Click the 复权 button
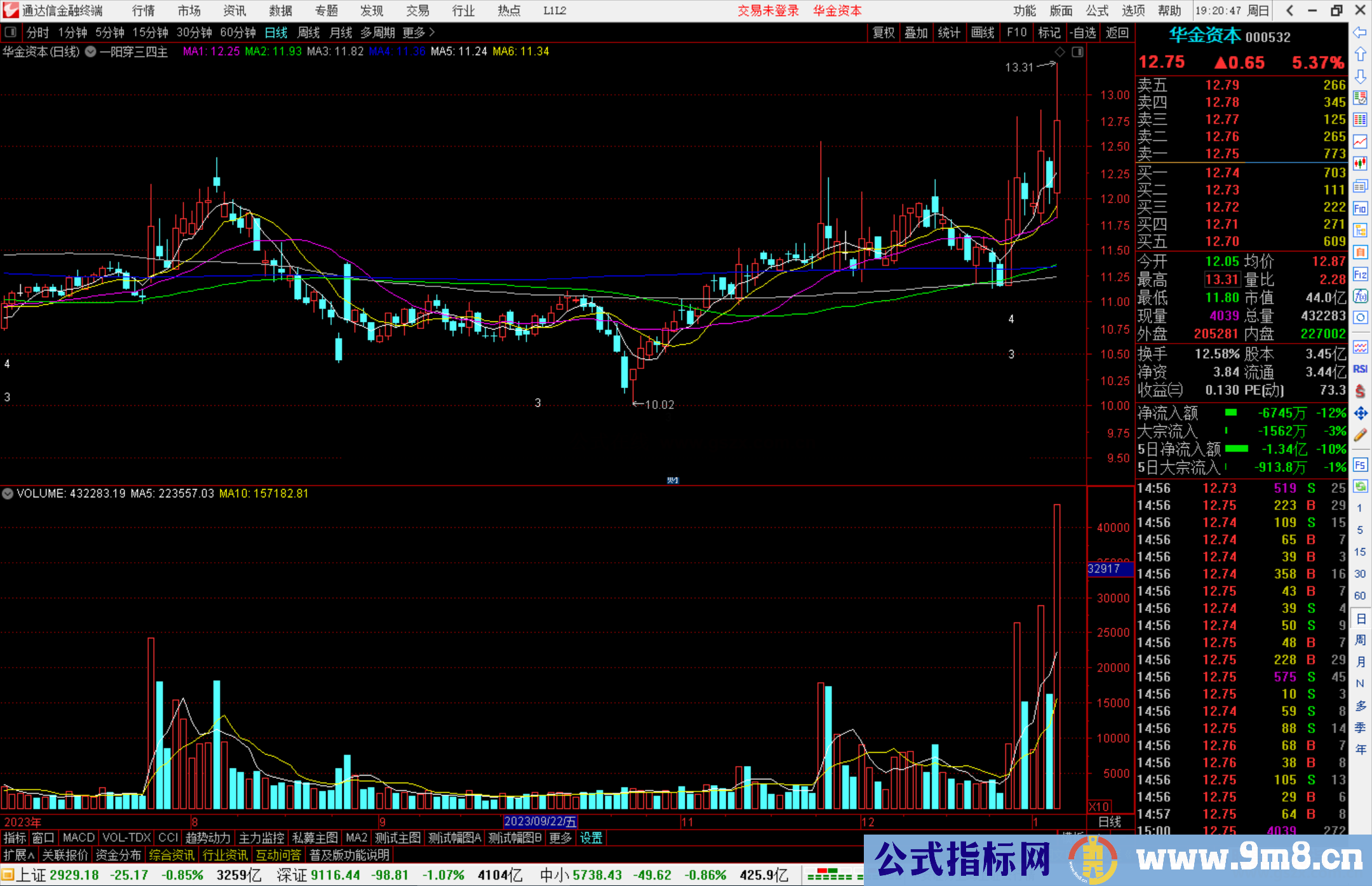The height and width of the screenshot is (886, 1372). coord(884,32)
